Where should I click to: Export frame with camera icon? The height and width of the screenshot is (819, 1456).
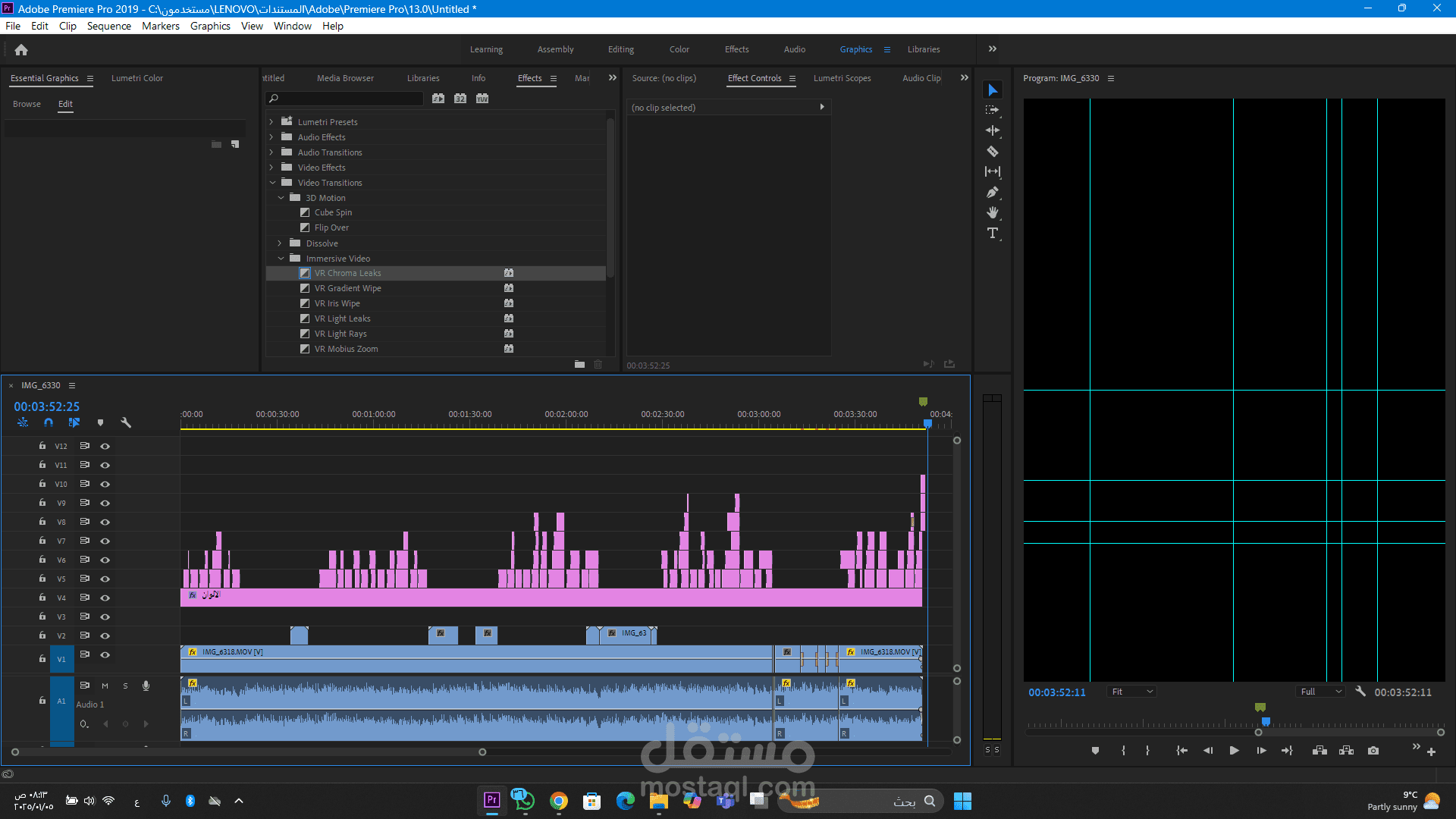tap(1373, 751)
